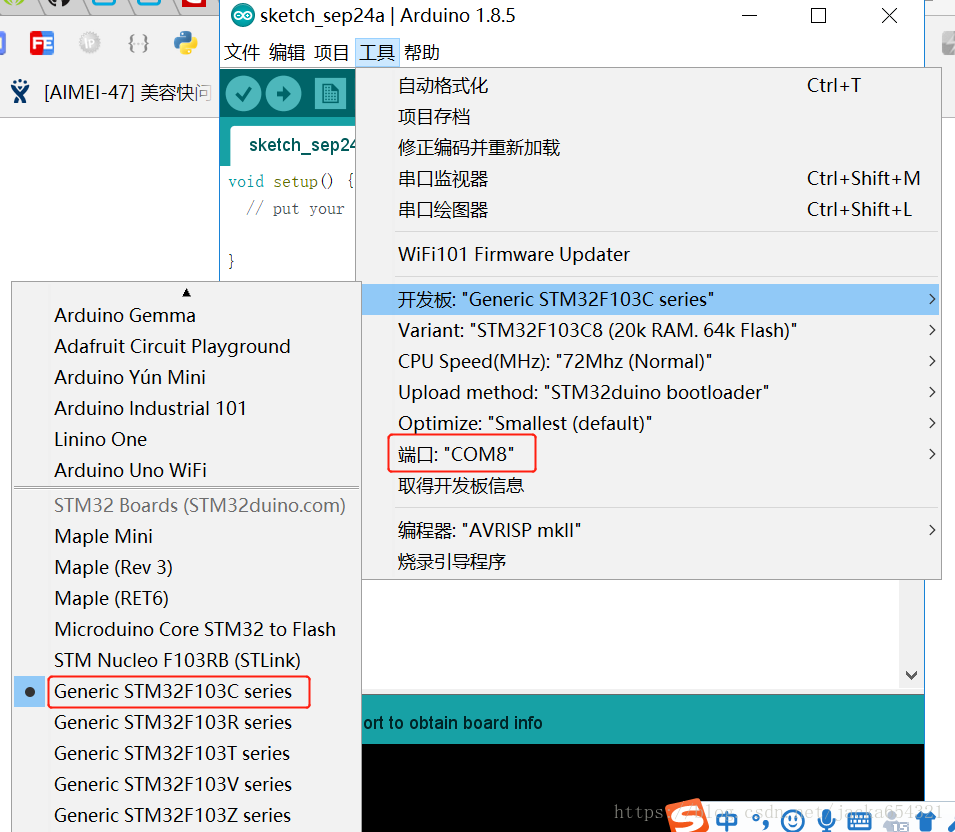Screen dimensions: 955x832
Task: Open the 文件 menu
Action: pos(242,52)
